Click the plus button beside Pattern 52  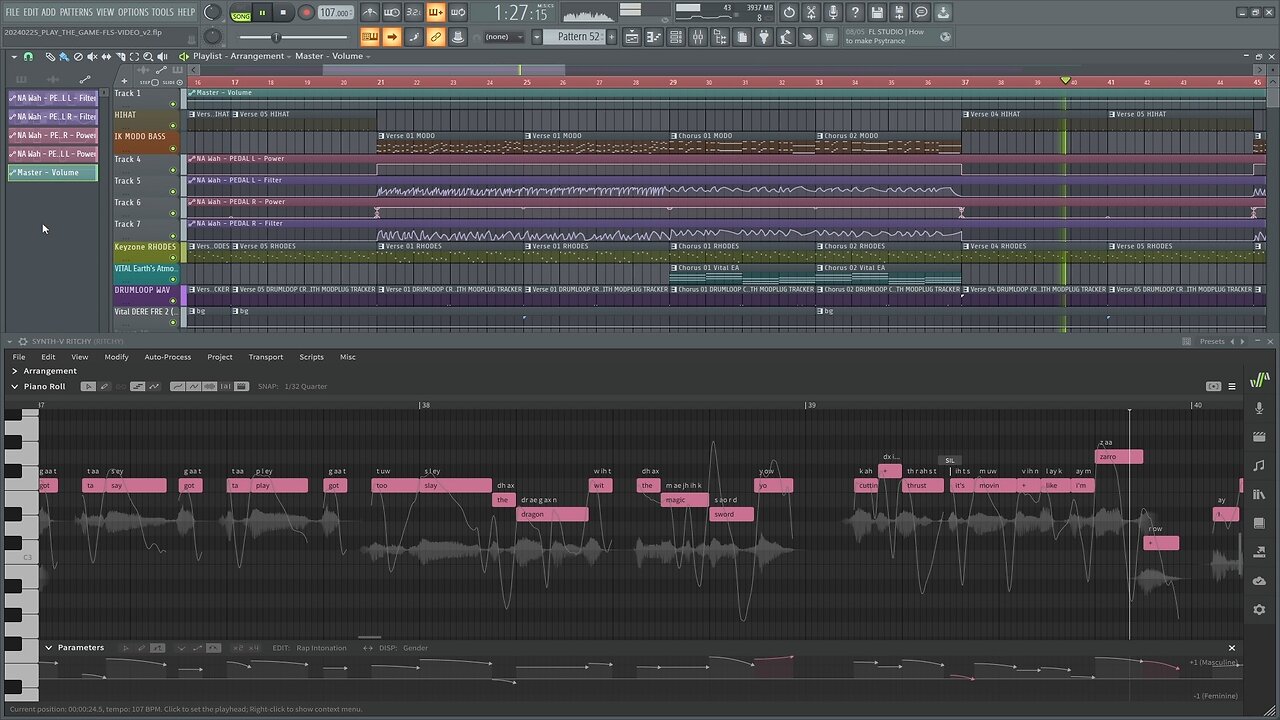(610, 37)
